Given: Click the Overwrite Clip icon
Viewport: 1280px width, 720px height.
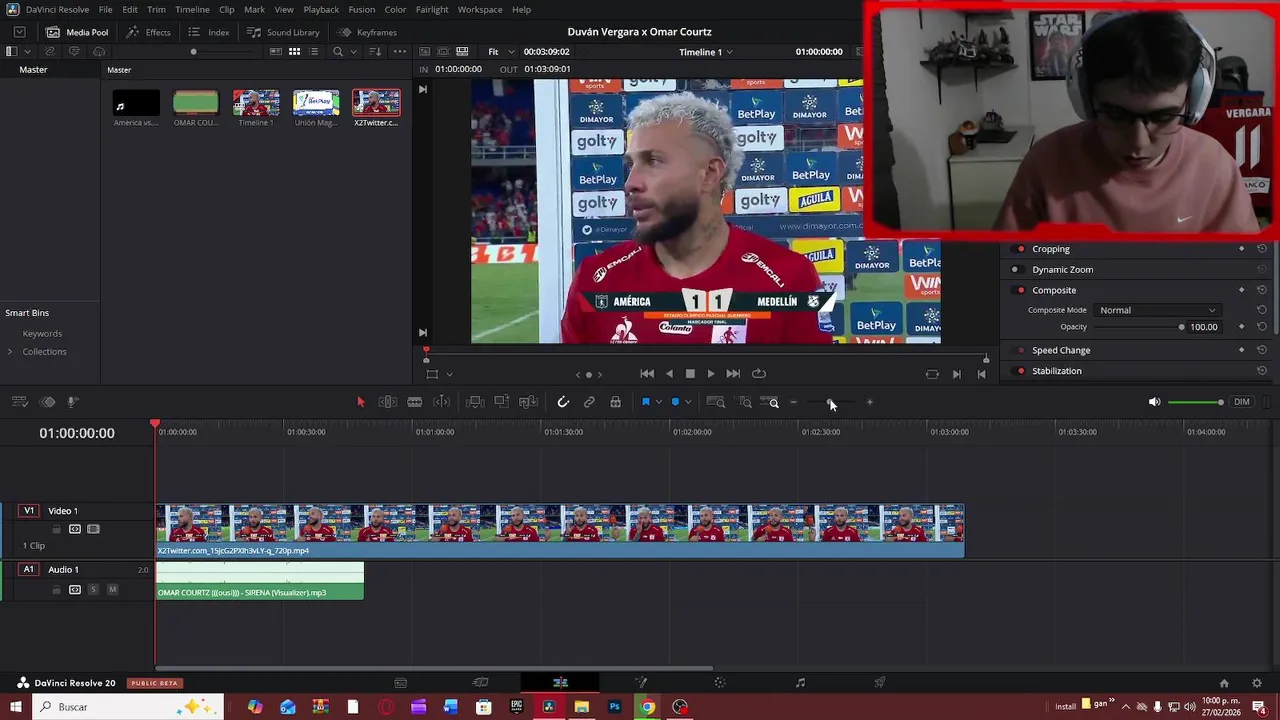Looking at the screenshot, I should (x=501, y=402).
